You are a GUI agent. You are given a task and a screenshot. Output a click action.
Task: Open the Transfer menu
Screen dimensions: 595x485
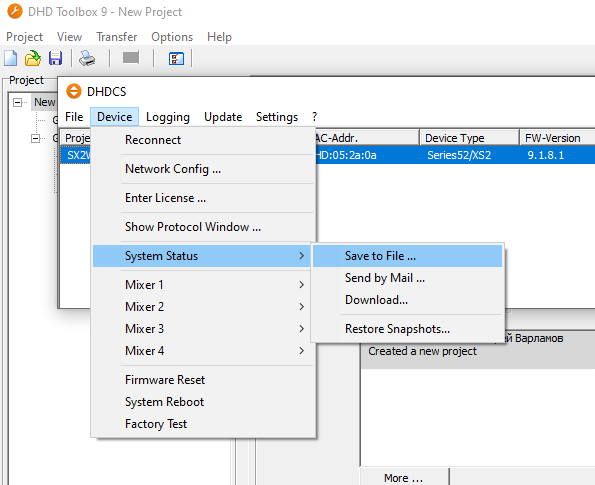point(116,37)
